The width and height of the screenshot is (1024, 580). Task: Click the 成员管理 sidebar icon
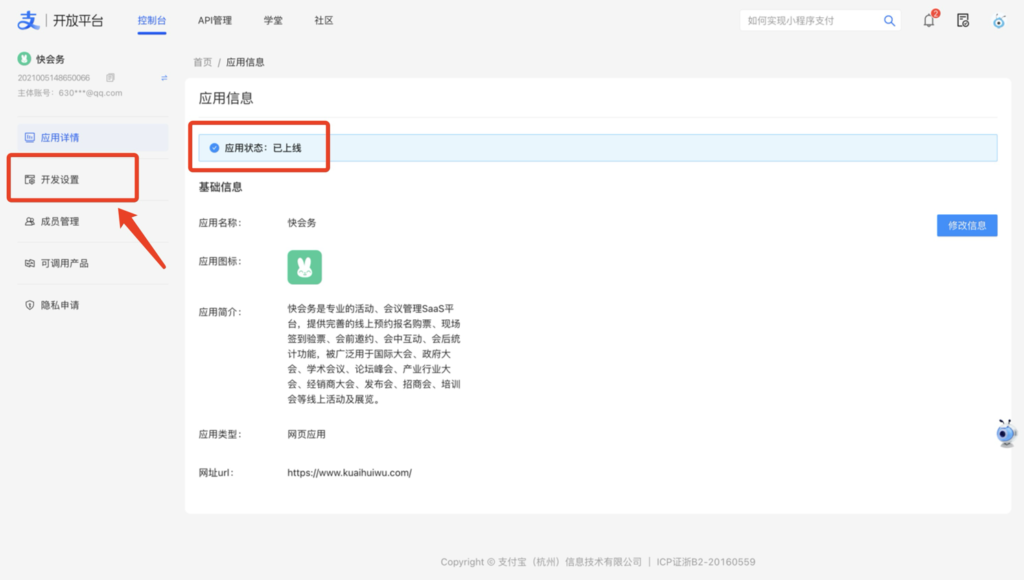tap(29, 221)
